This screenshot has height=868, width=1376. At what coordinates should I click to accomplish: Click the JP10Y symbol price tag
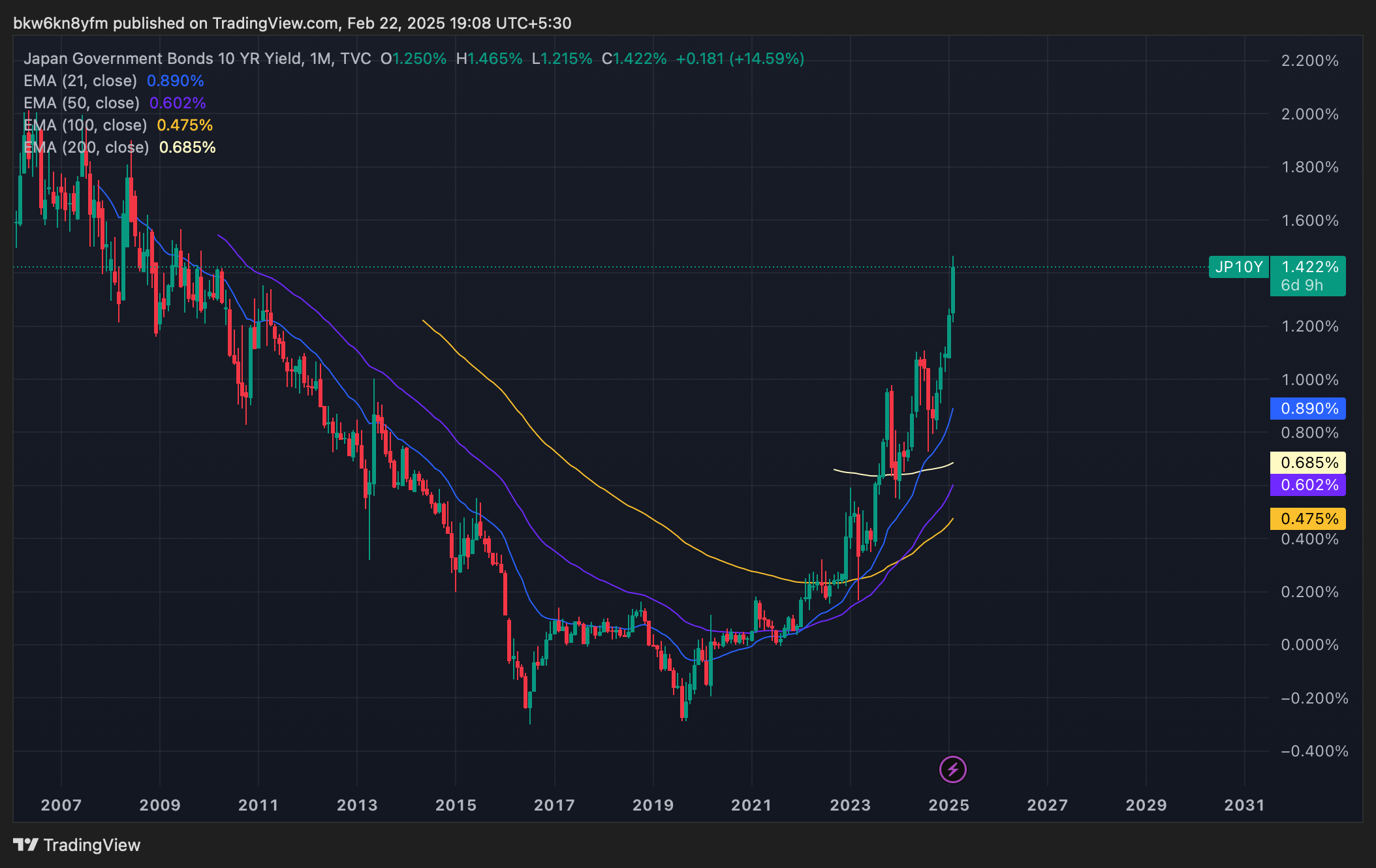coord(1238,267)
